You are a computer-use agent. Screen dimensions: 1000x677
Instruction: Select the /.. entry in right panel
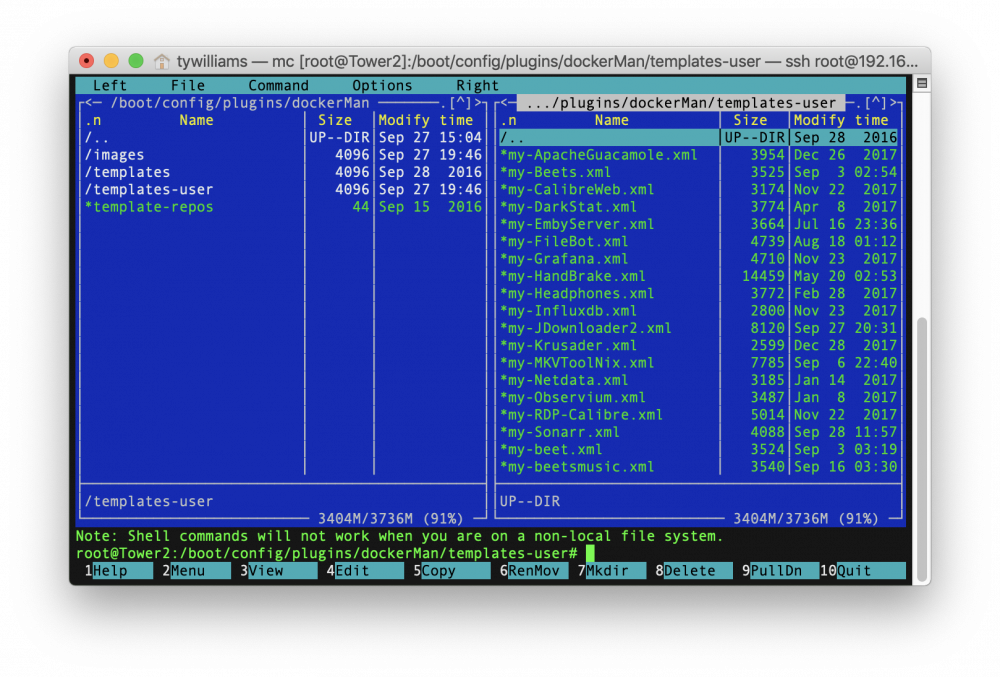click(x=698, y=138)
